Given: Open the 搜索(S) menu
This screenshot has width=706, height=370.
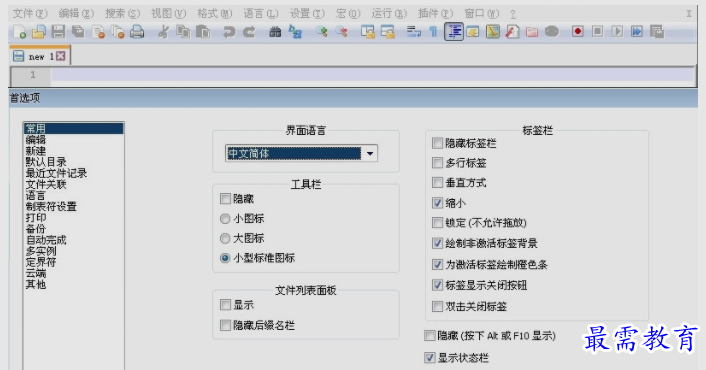Looking at the screenshot, I should point(122,14).
